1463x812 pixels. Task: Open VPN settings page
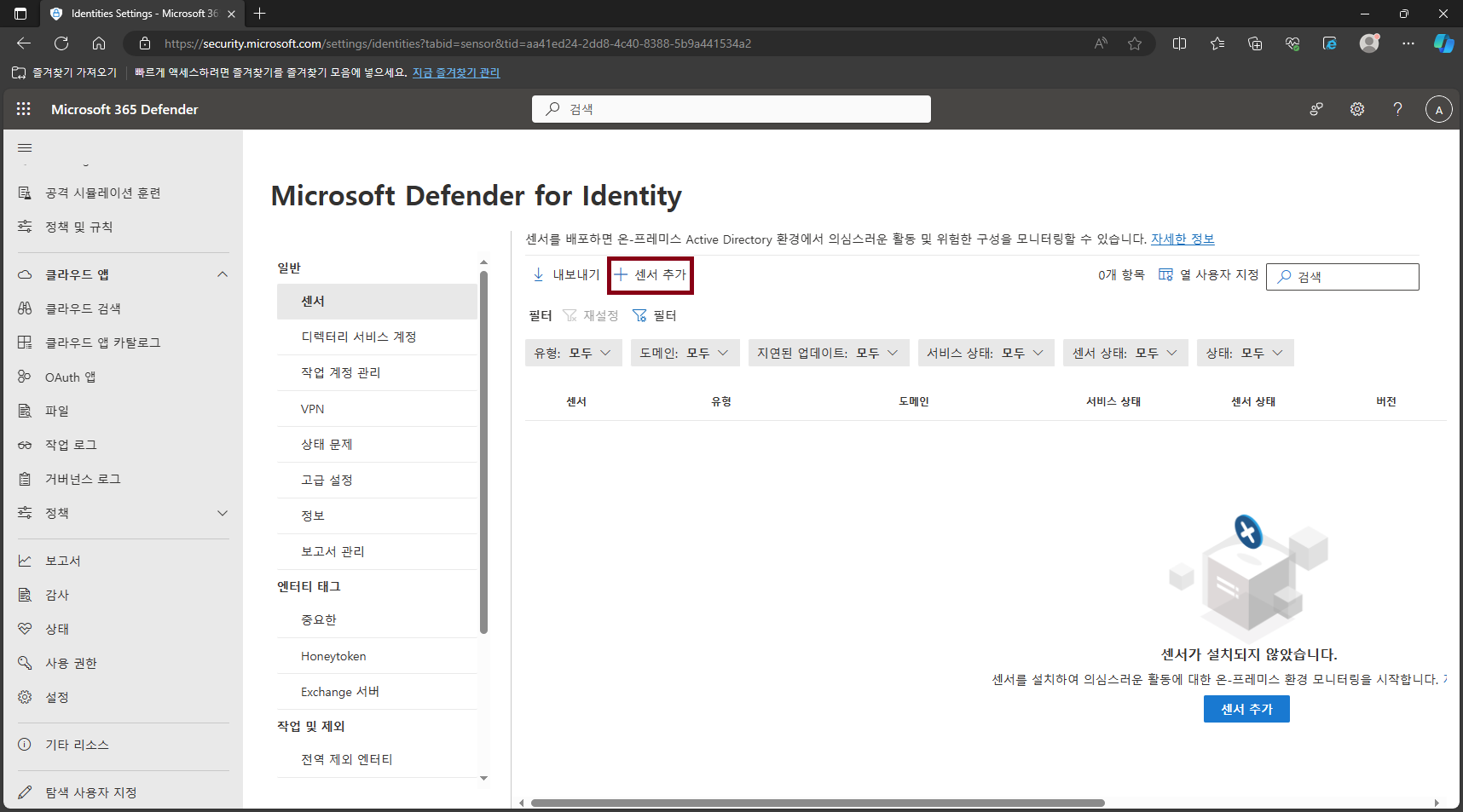(x=377, y=409)
